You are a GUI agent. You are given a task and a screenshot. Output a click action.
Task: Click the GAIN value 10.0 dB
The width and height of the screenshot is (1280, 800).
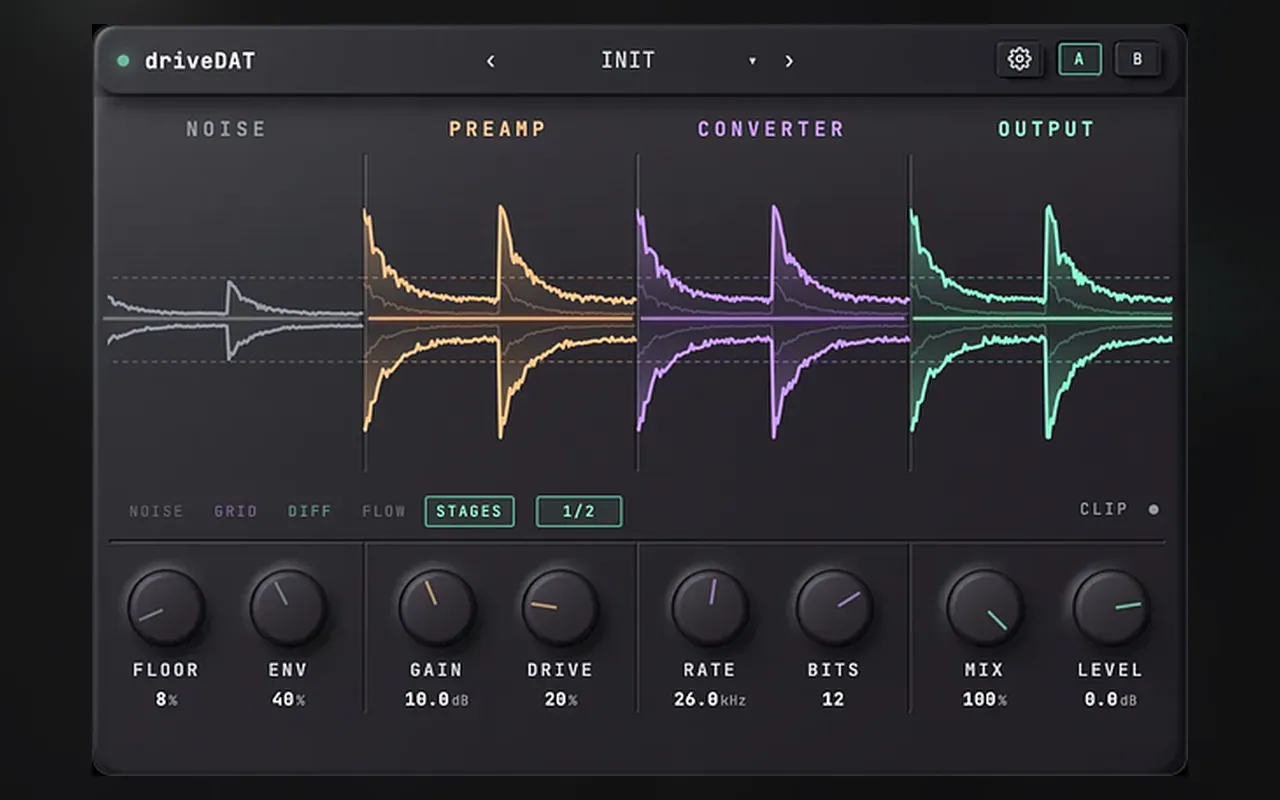437,700
